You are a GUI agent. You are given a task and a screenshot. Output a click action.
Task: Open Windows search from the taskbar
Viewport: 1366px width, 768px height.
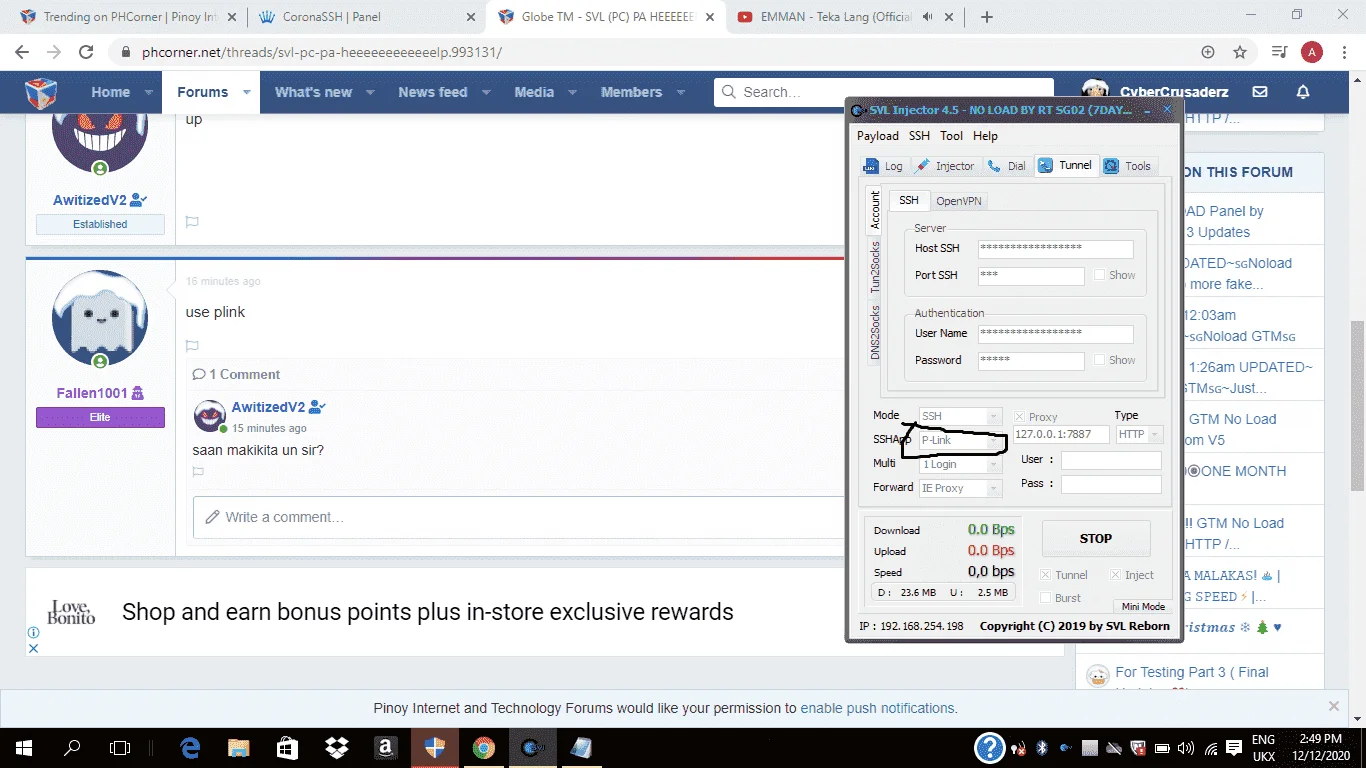(x=72, y=747)
